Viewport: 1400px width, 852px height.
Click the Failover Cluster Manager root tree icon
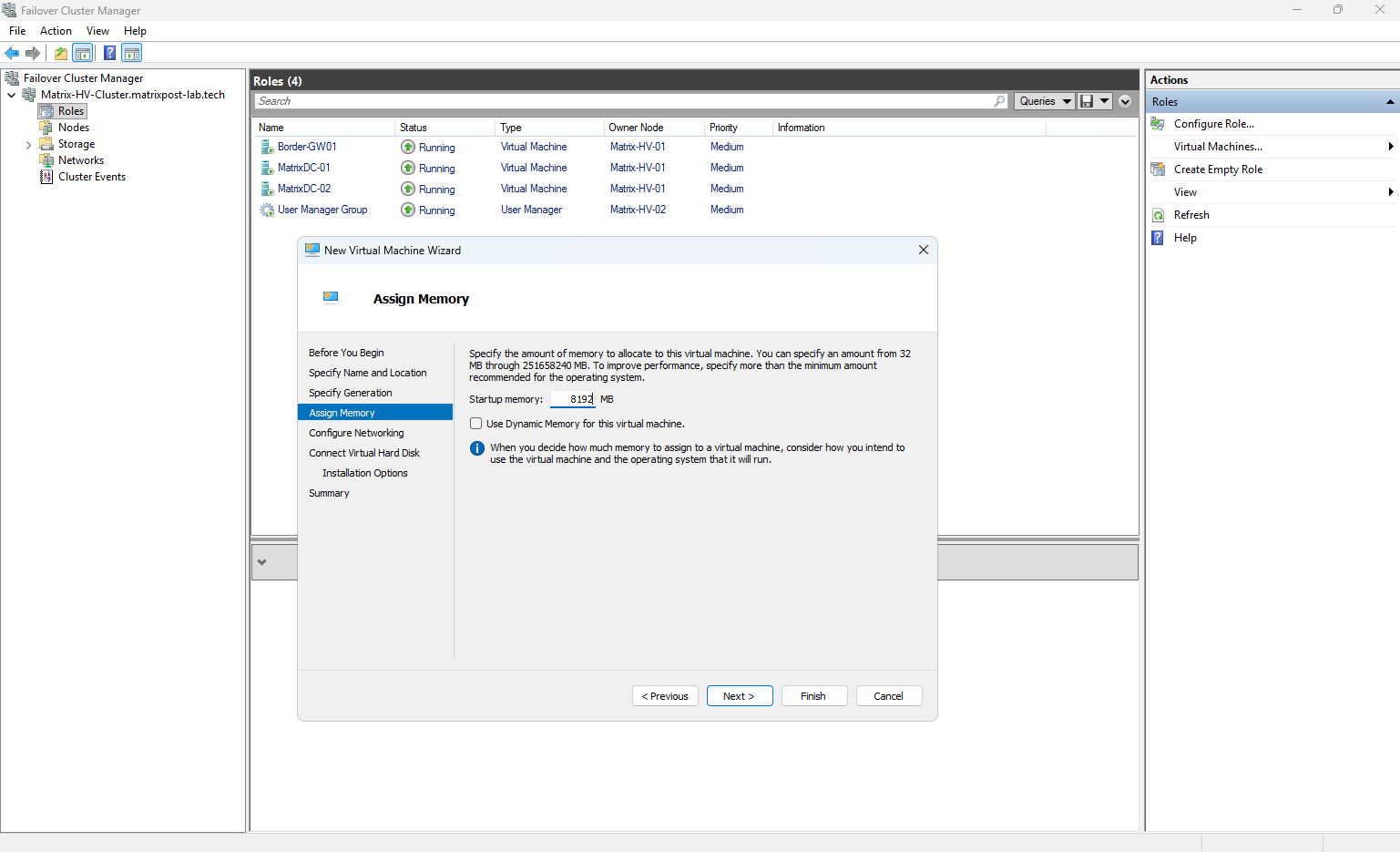pyautogui.click(x=12, y=78)
